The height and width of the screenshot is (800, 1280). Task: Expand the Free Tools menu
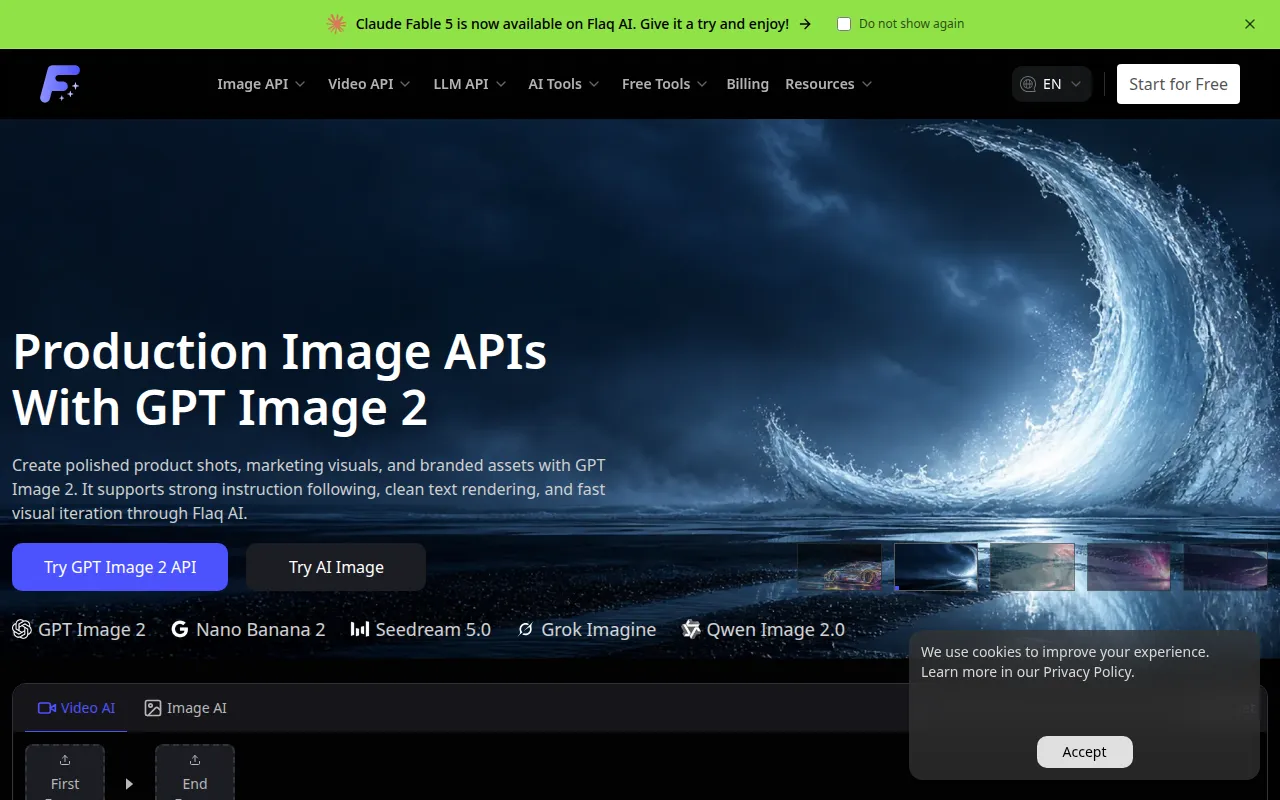click(x=665, y=84)
